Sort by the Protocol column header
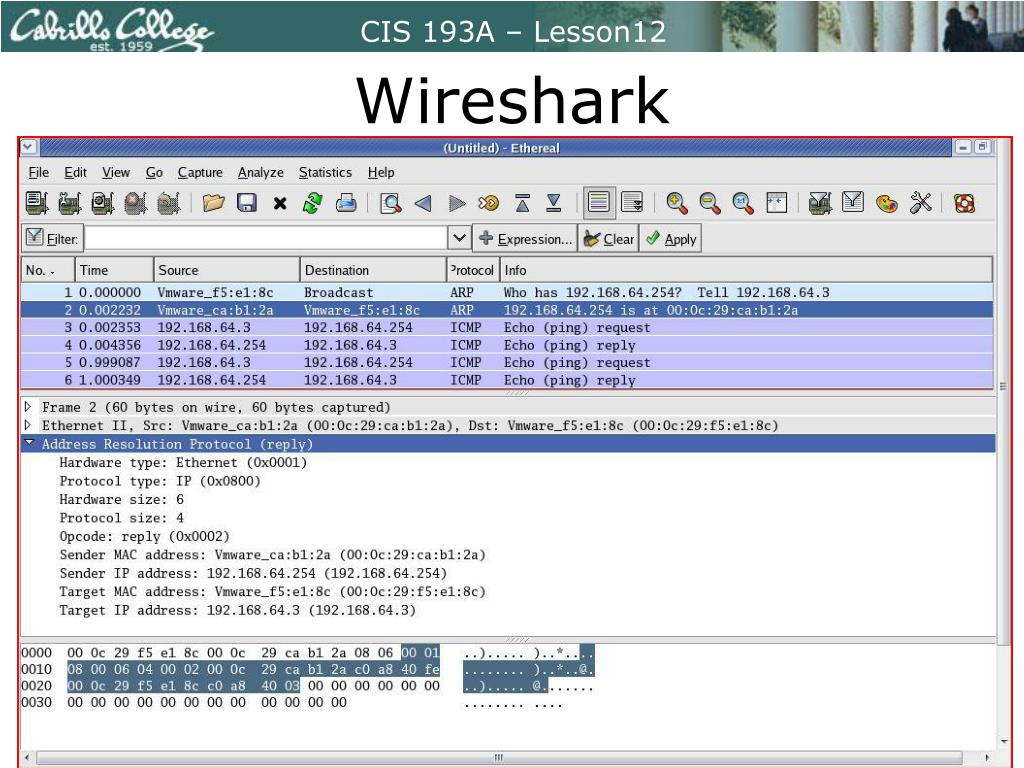This screenshot has width=1024, height=768. coord(473,270)
